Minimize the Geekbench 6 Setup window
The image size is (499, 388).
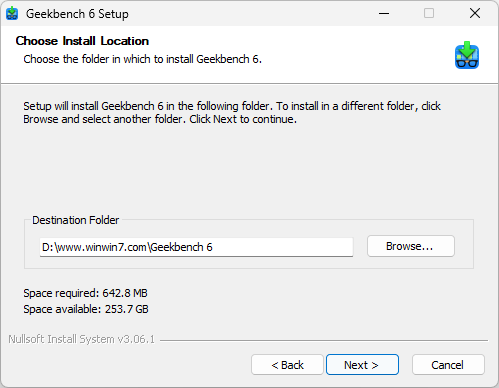[384, 14]
